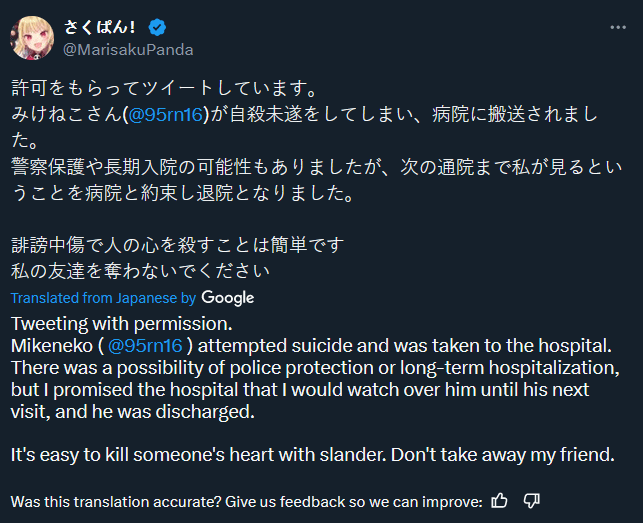Open profile via display name さくぱん!
This screenshot has height=523, width=643.
[100, 27]
